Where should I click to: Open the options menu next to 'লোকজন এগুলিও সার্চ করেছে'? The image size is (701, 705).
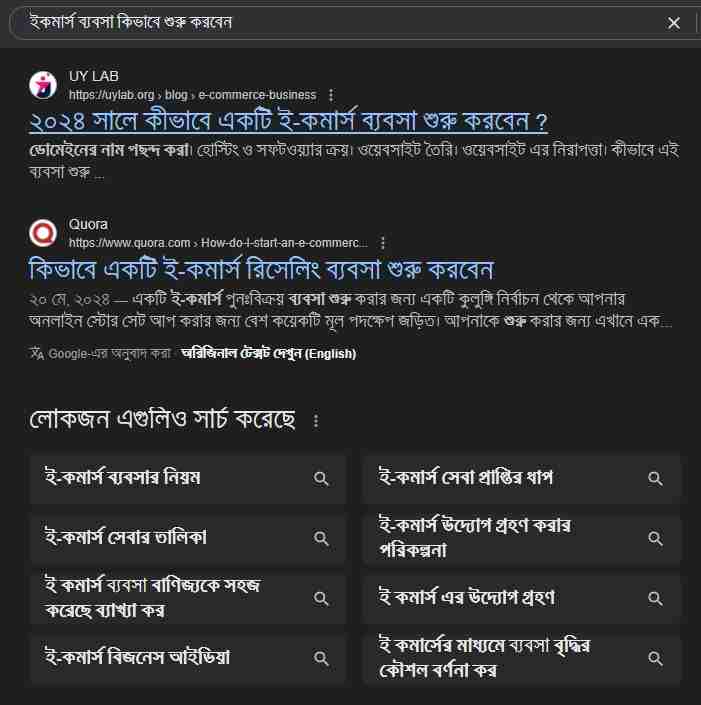pyautogui.click(x=316, y=421)
